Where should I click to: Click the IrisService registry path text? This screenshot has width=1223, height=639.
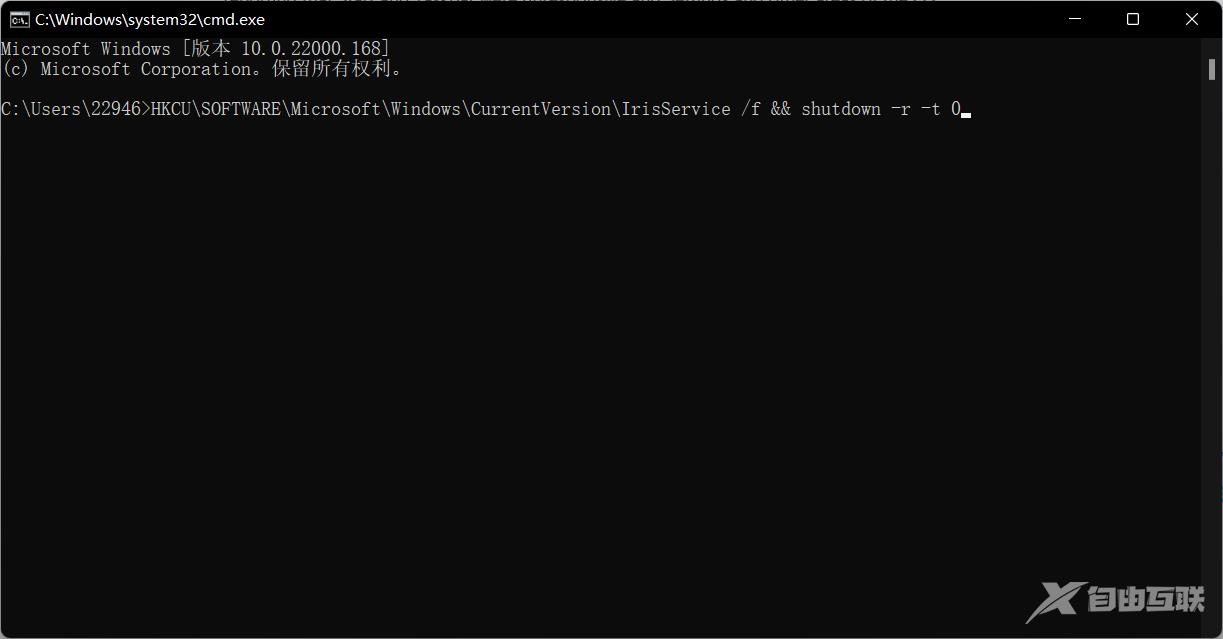pos(677,108)
